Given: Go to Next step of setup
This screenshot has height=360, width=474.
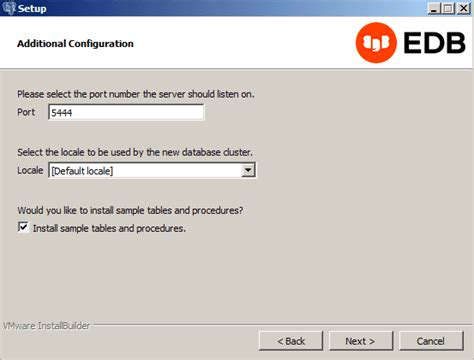Looking at the screenshot, I should (361, 341).
